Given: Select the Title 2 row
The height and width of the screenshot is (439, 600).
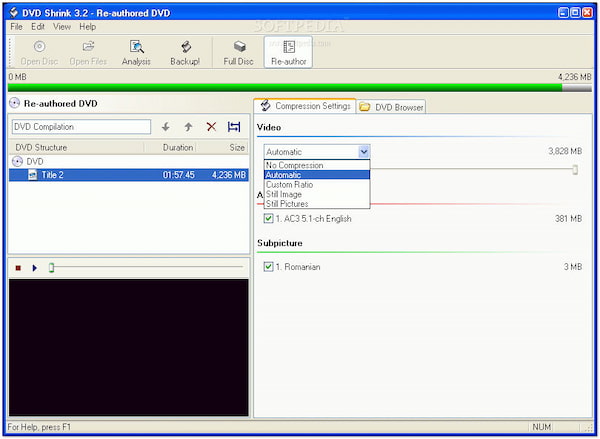Looking at the screenshot, I should click(129, 175).
